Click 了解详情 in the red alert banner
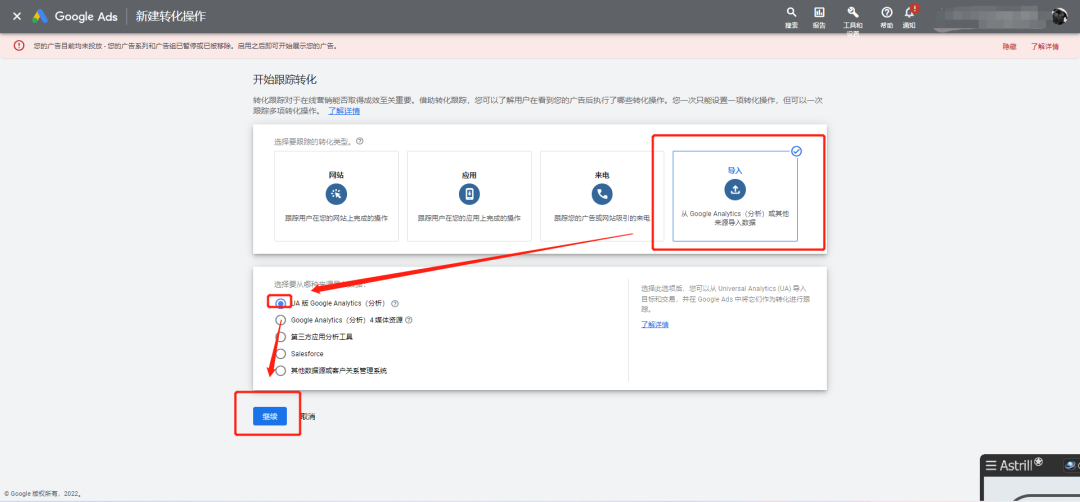Viewport: 1080px width, 502px height. pos(1044,46)
